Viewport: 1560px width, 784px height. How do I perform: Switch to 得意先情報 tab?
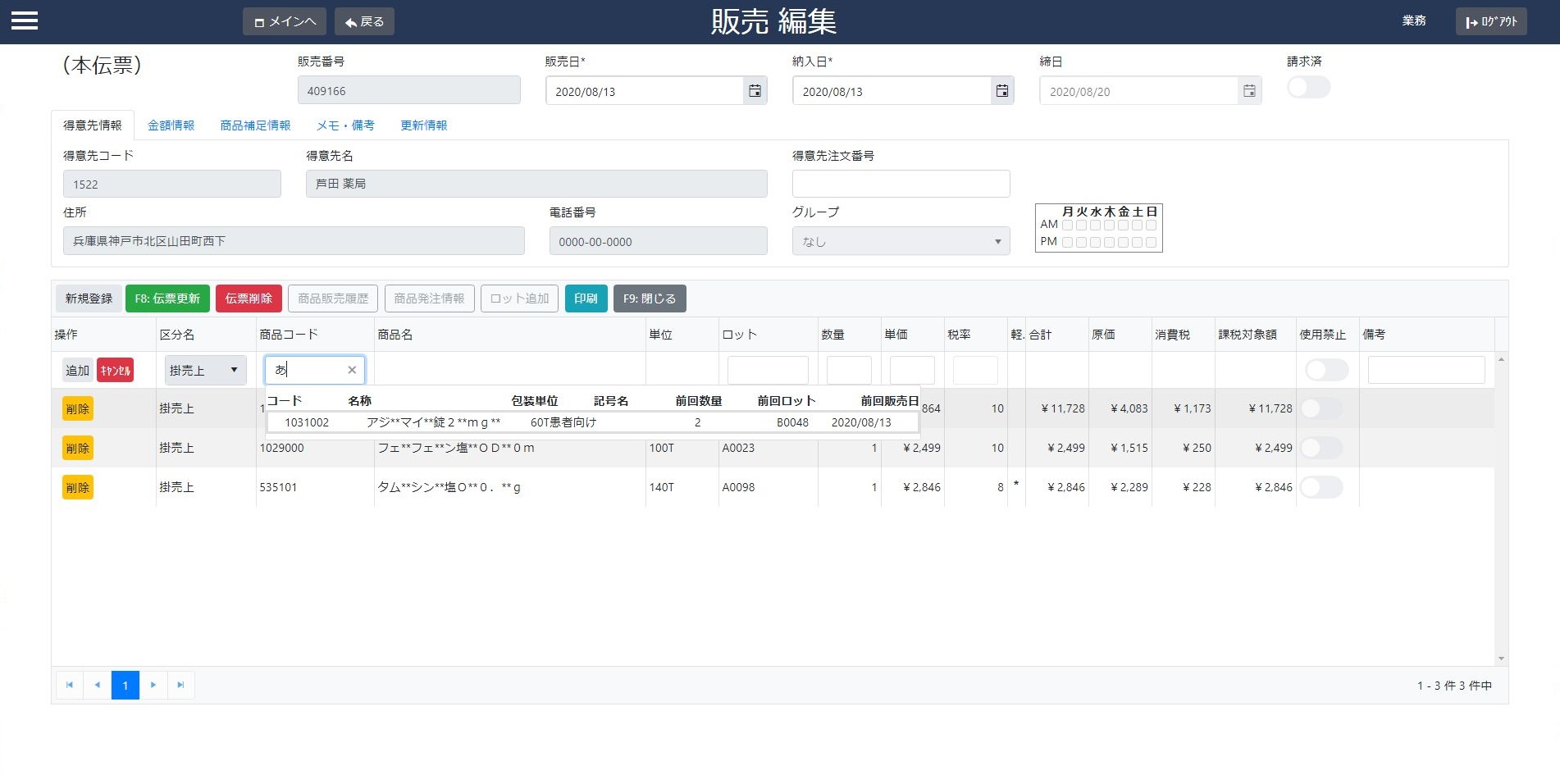pyautogui.click(x=93, y=125)
